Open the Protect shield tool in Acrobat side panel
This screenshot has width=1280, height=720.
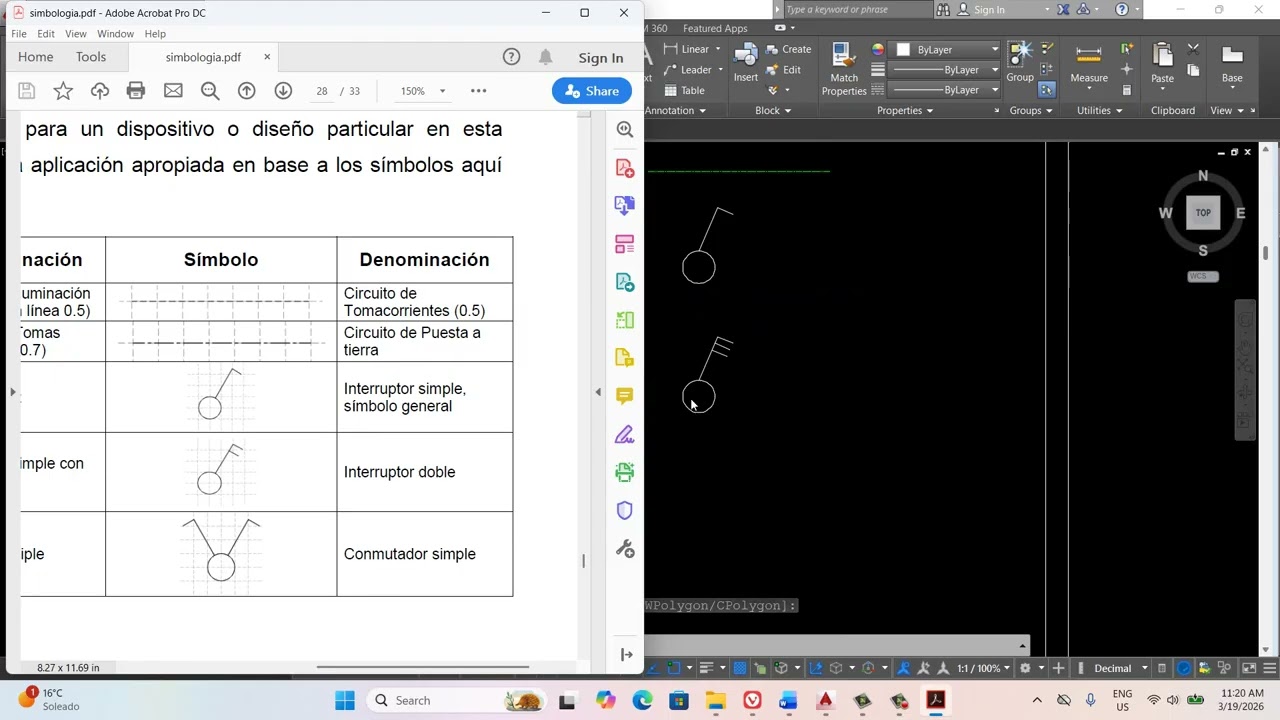(x=625, y=510)
